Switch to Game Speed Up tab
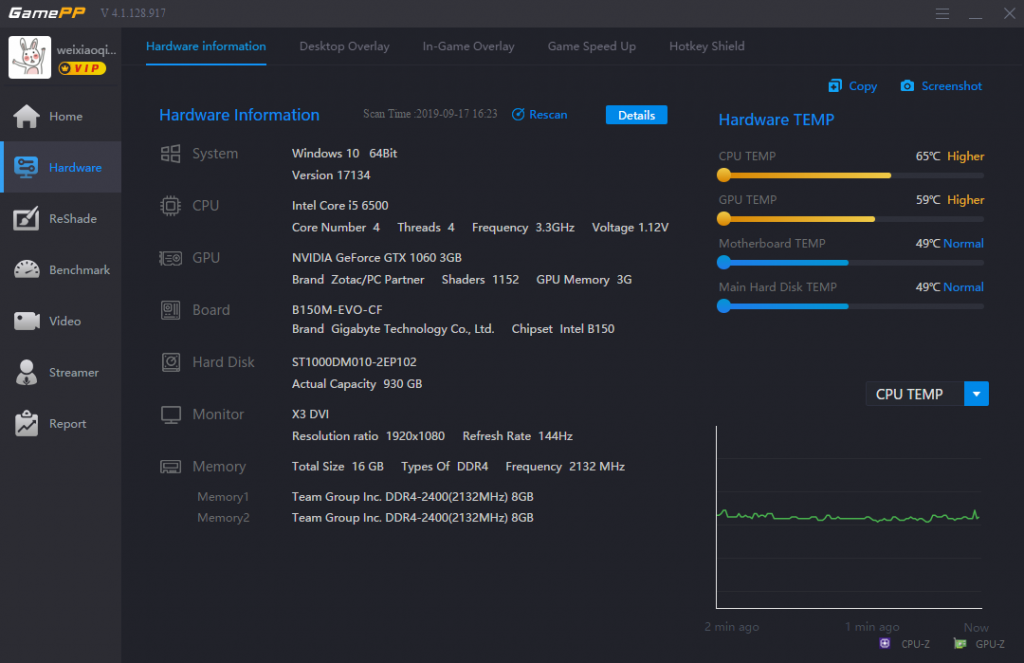 pos(592,46)
